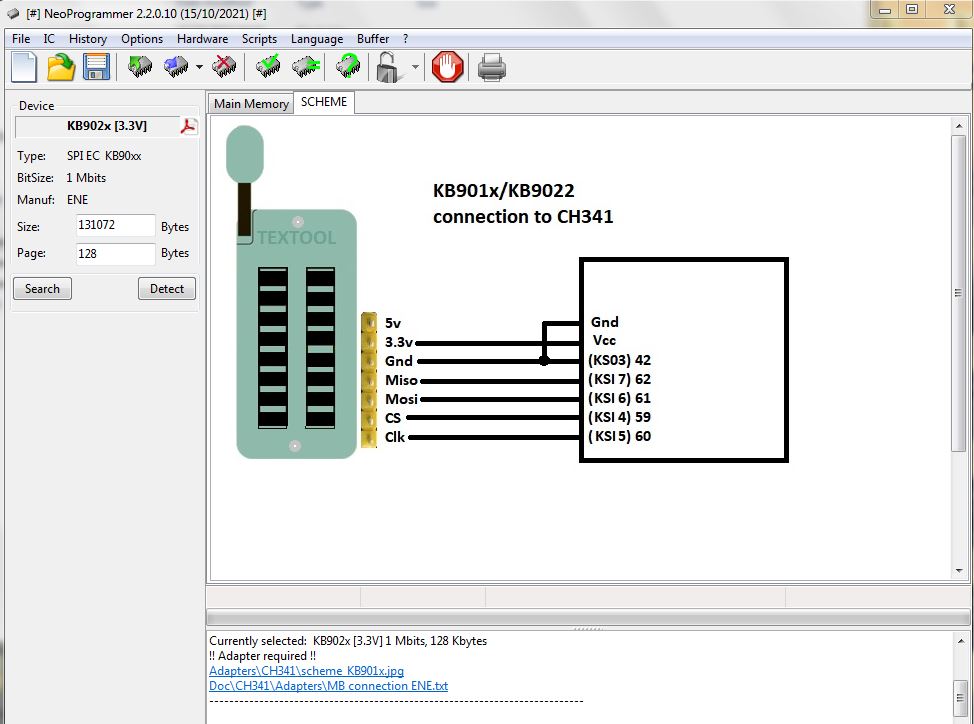Open the PDF datasheet icon beside KB902x

(x=188, y=126)
